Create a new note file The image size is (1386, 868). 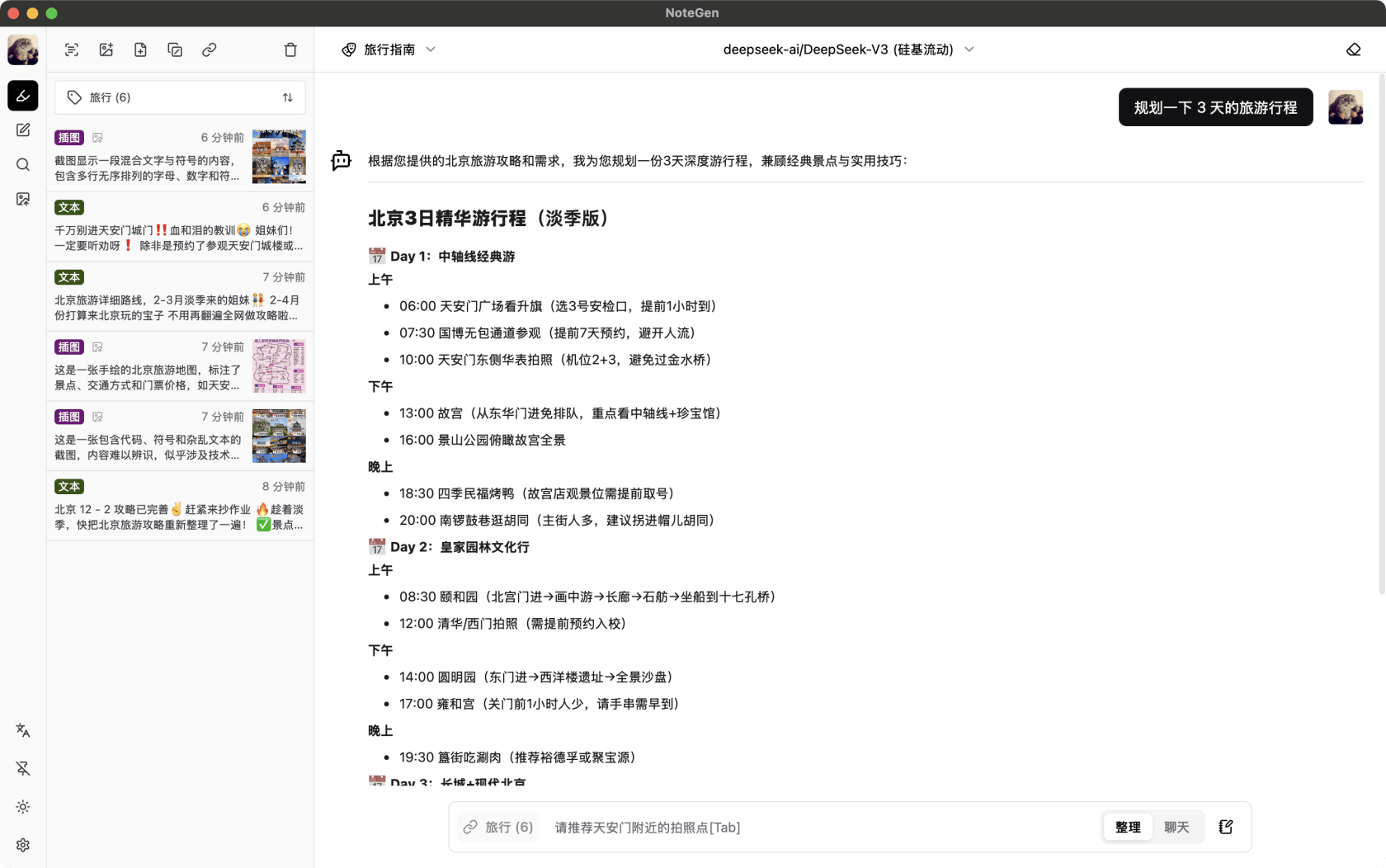click(x=140, y=50)
